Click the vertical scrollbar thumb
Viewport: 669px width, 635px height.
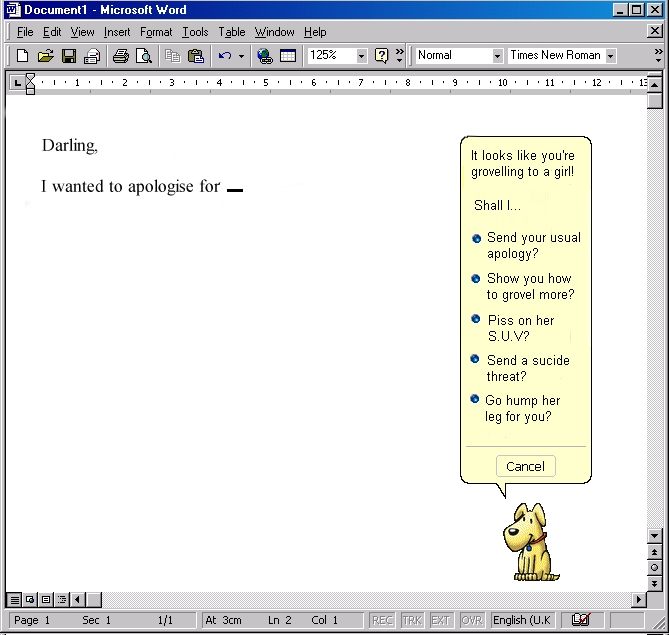tap(654, 101)
